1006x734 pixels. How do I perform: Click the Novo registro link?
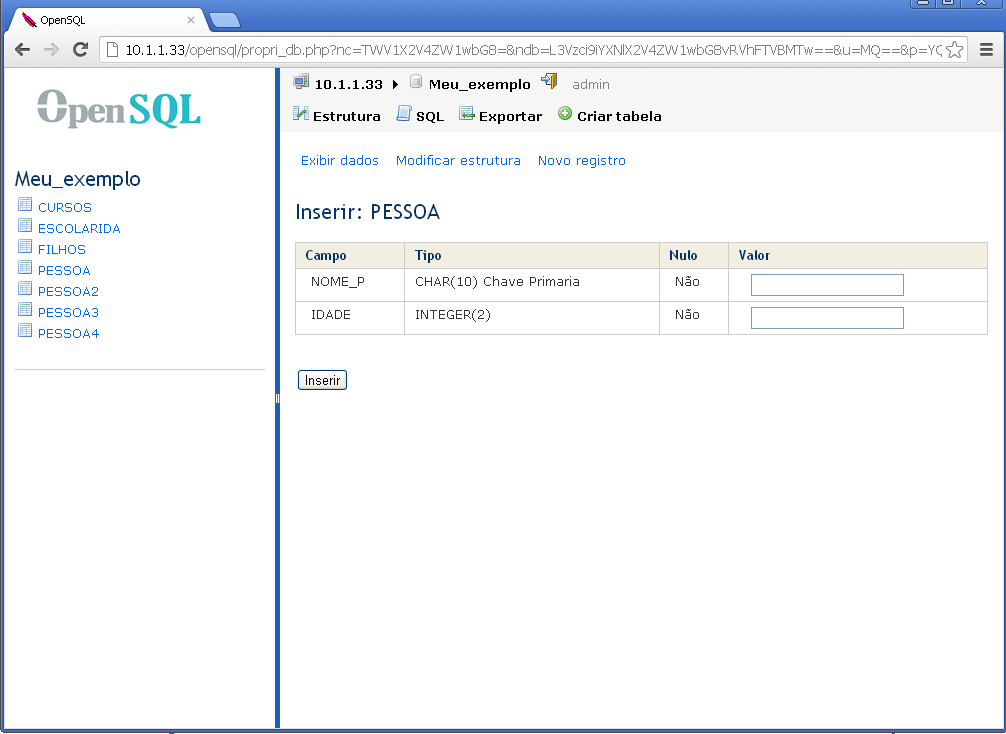click(x=581, y=160)
